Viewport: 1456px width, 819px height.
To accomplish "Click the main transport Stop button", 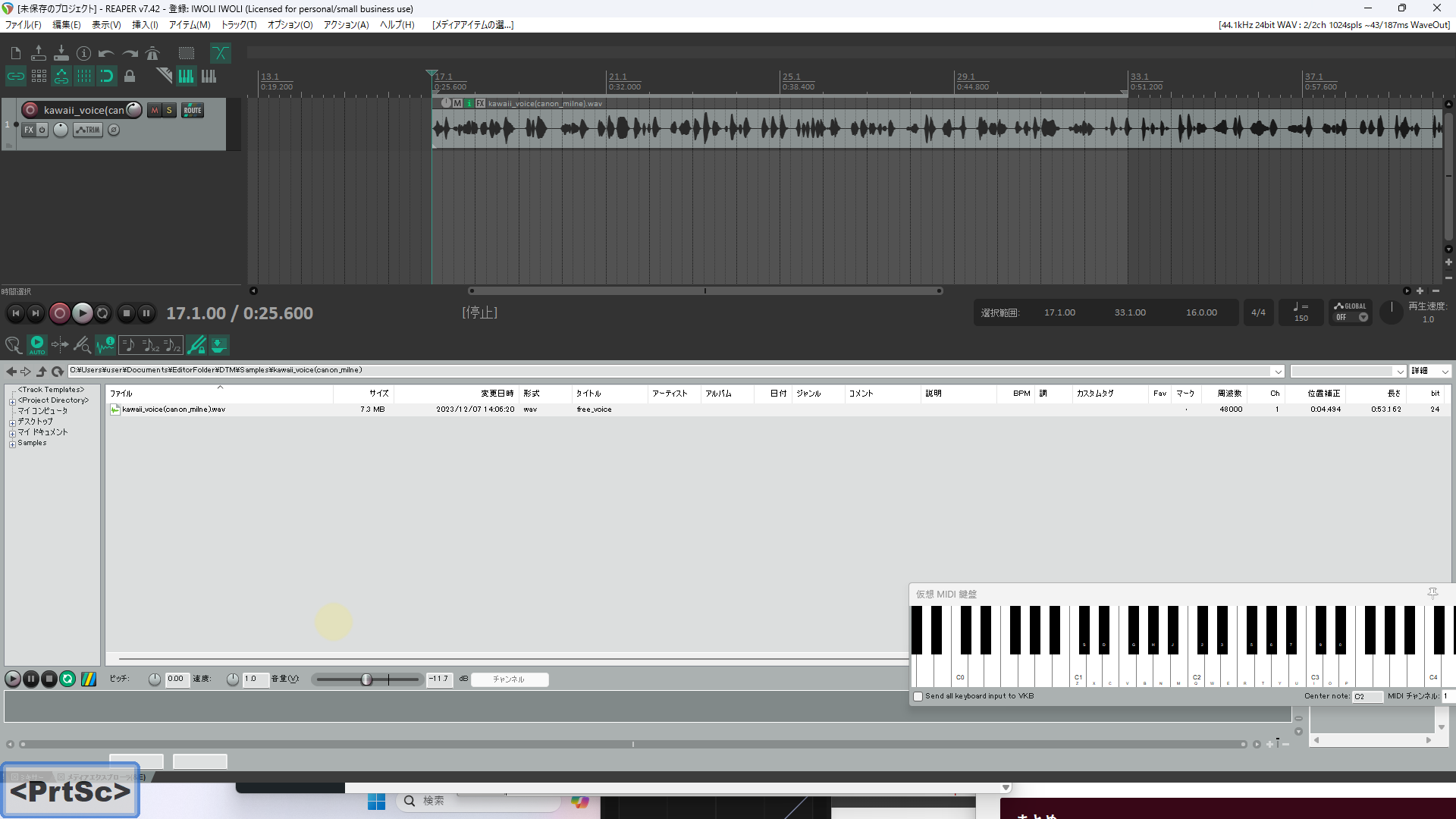I will click(x=127, y=313).
